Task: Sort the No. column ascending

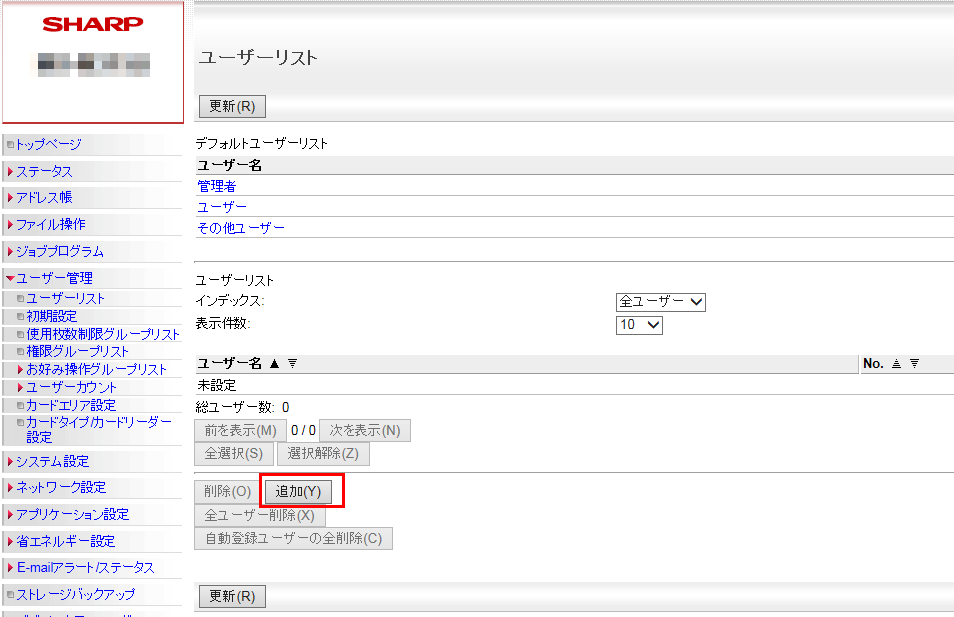Action: pyautogui.click(x=897, y=364)
